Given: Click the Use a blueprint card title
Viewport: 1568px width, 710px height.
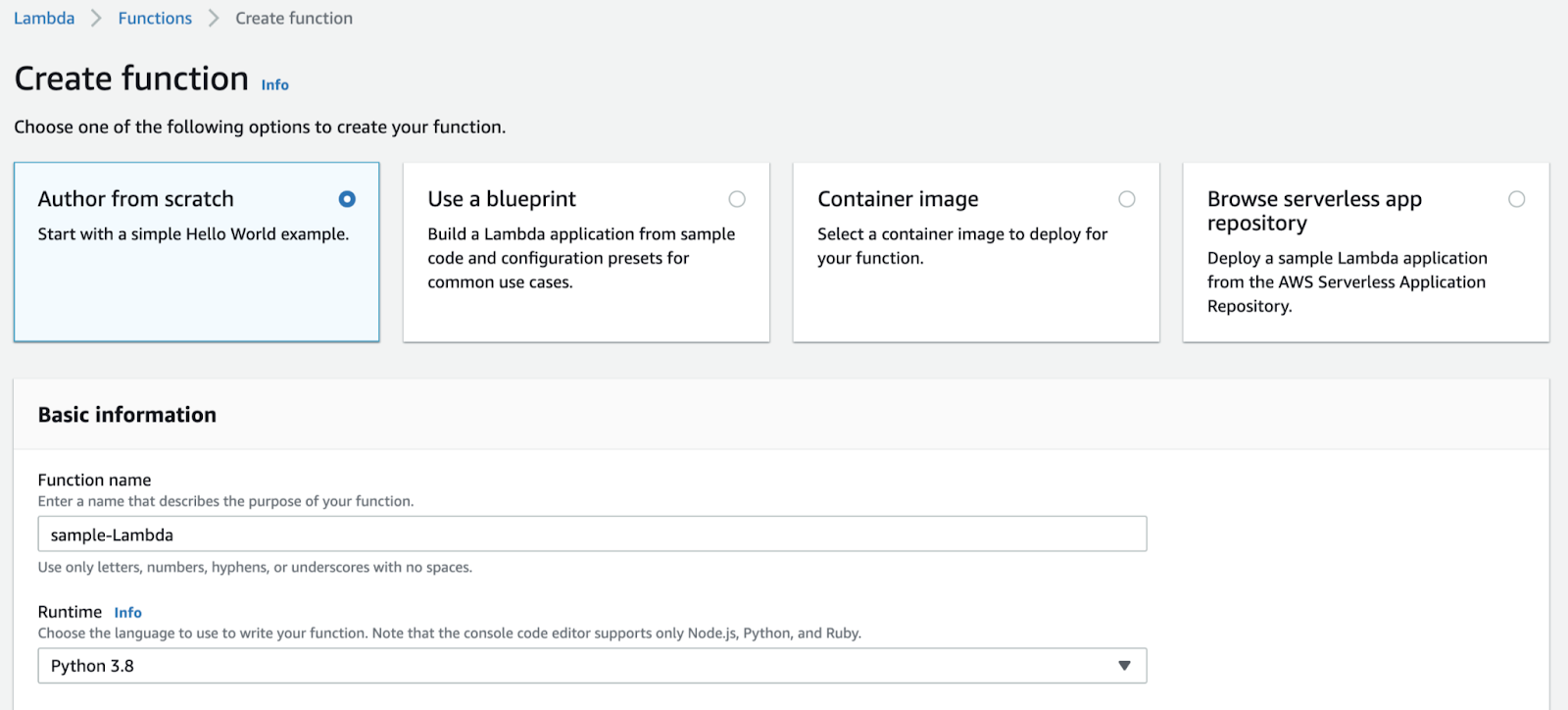Looking at the screenshot, I should coord(502,199).
